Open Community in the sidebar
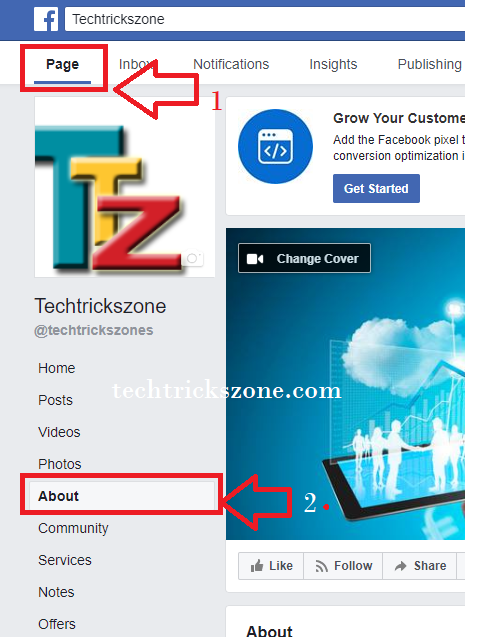This screenshot has width=494, height=637. (x=73, y=528)
